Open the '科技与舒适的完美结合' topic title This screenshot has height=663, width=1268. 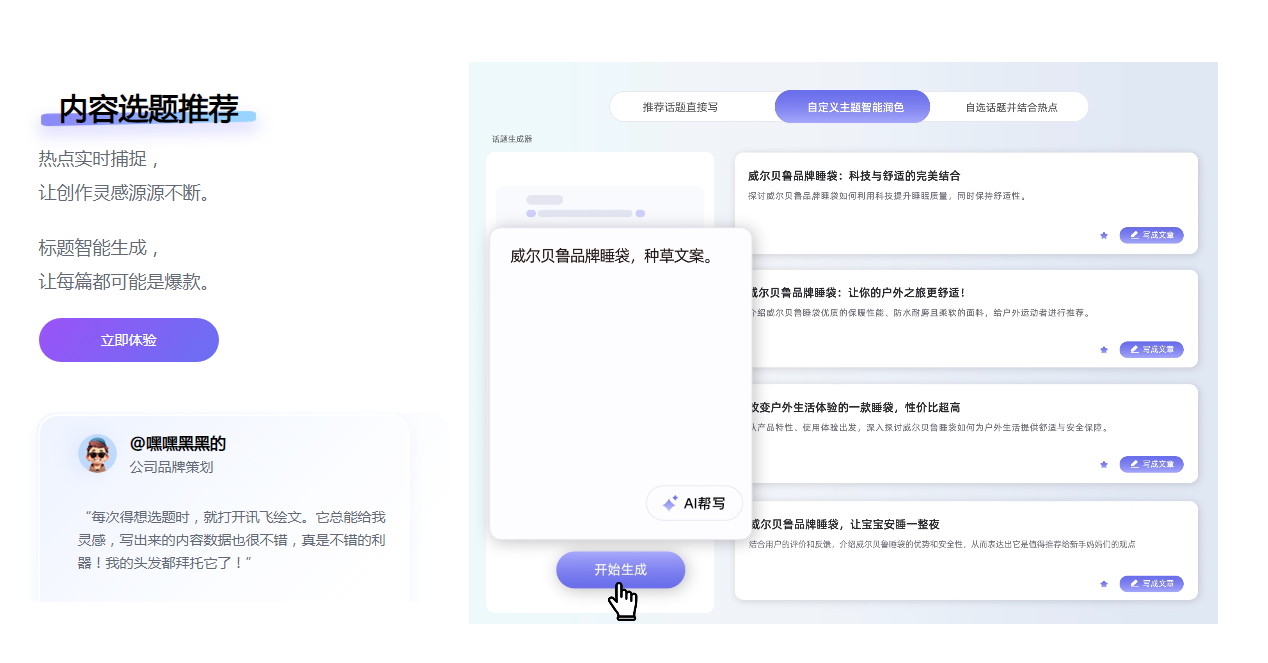tap(854, 176)
